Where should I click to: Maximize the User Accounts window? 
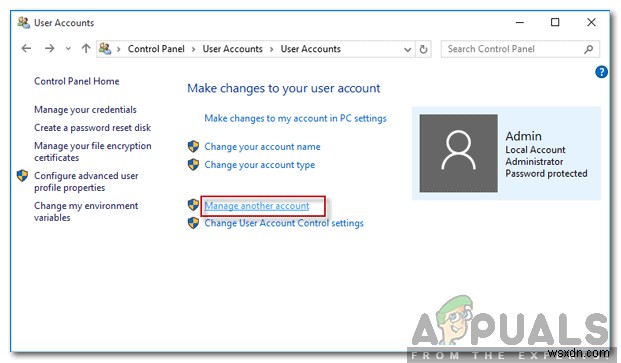tap(555, 23)
